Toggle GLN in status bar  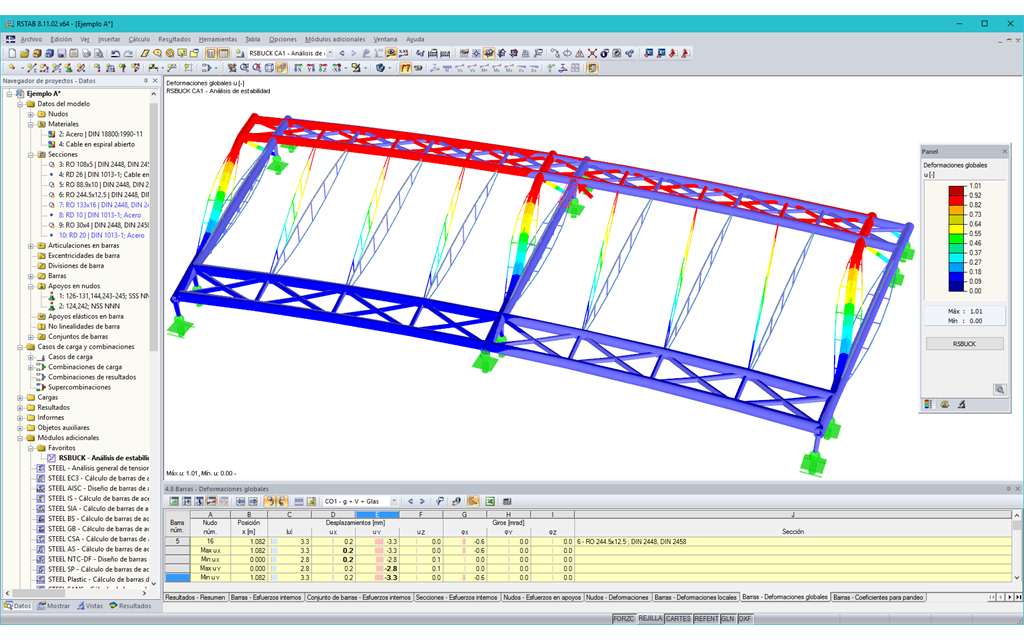[728, 619]
